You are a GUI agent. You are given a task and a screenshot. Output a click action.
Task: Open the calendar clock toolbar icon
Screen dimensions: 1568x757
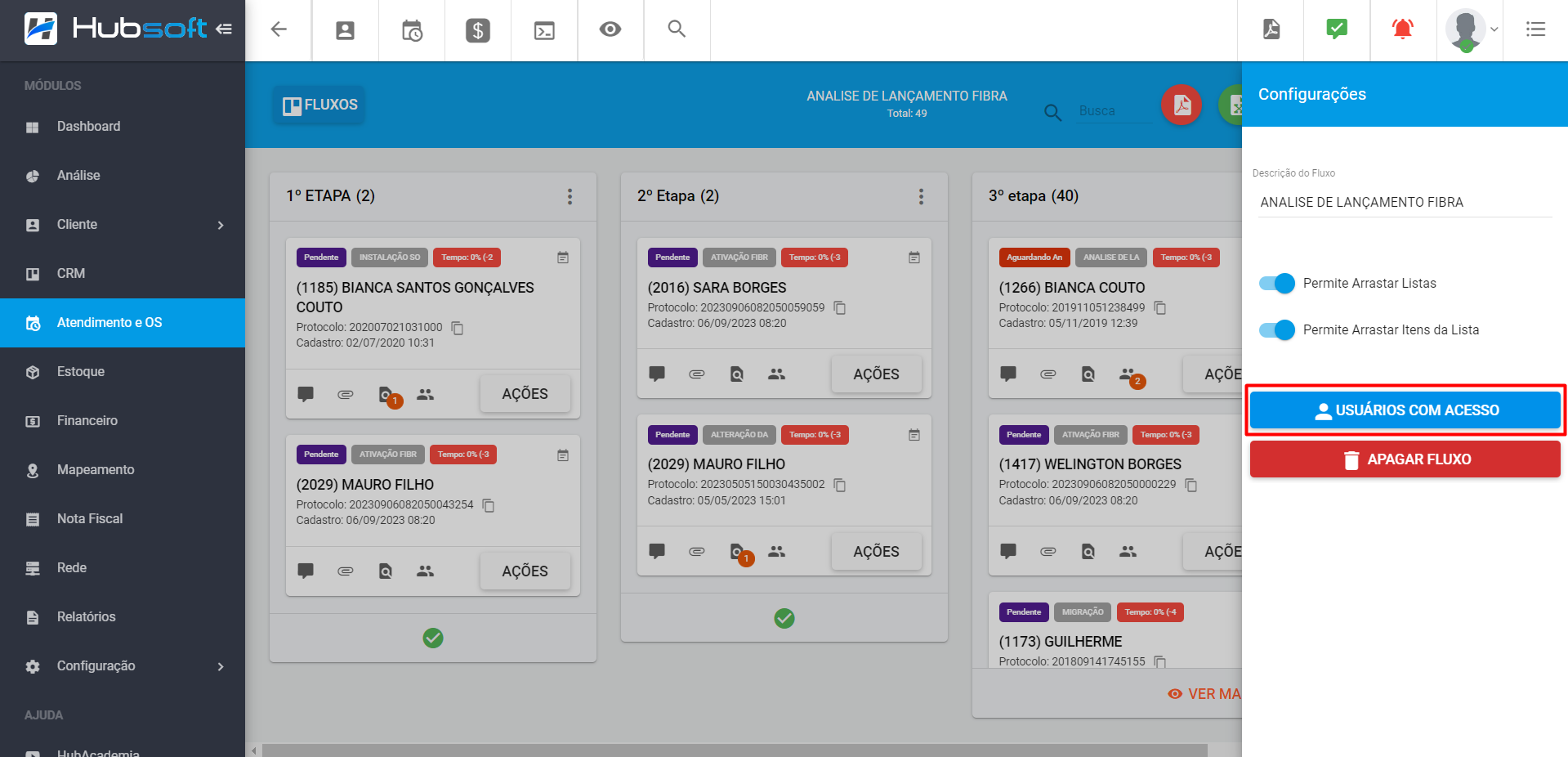[412, 31]
